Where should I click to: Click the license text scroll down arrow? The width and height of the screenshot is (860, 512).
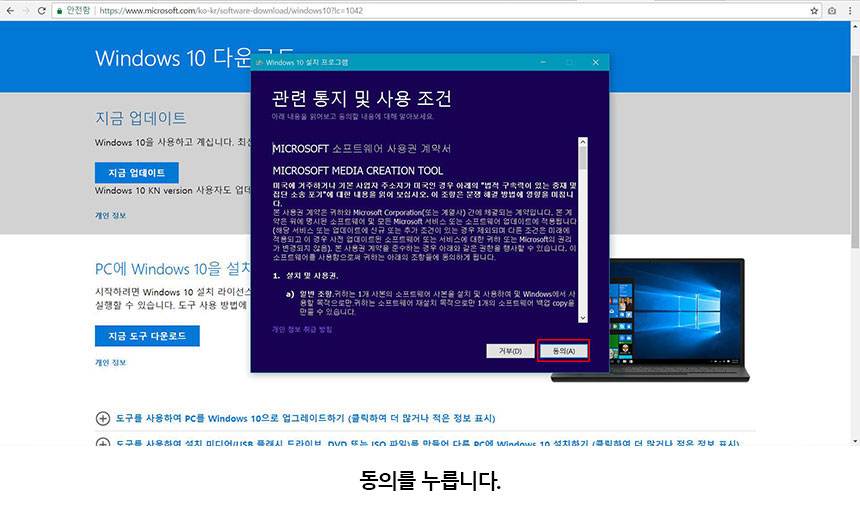pyautogui.click(x=582, y=318)
